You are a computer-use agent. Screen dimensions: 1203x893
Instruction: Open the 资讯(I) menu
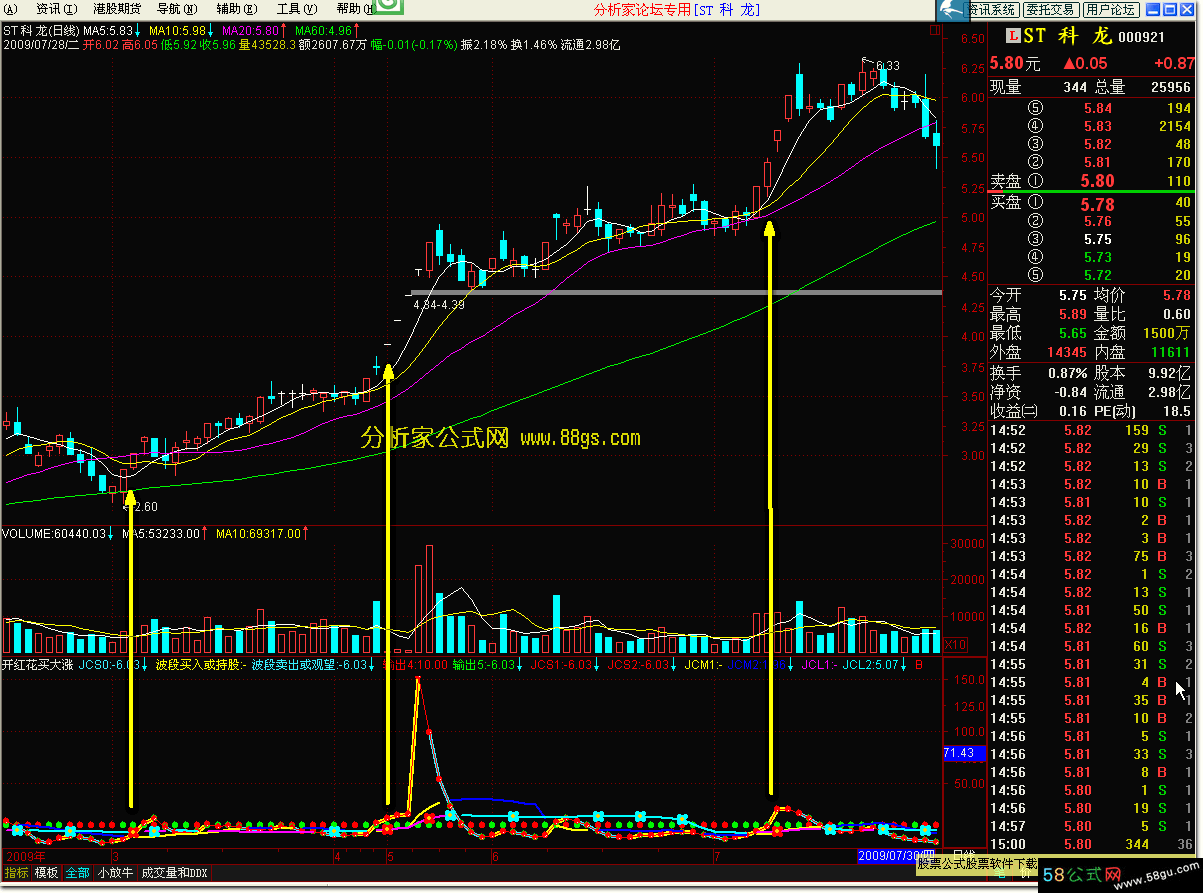(56, 9)
